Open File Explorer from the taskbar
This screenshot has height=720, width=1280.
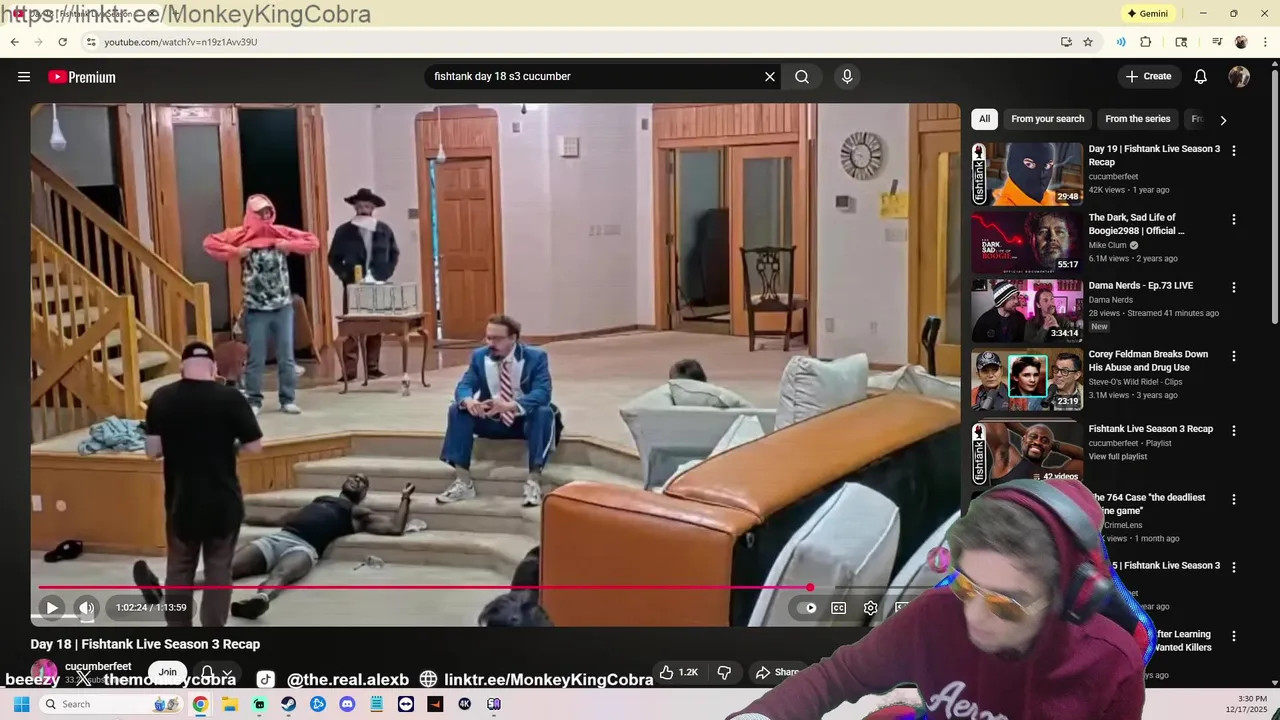(x=230, y=704)
